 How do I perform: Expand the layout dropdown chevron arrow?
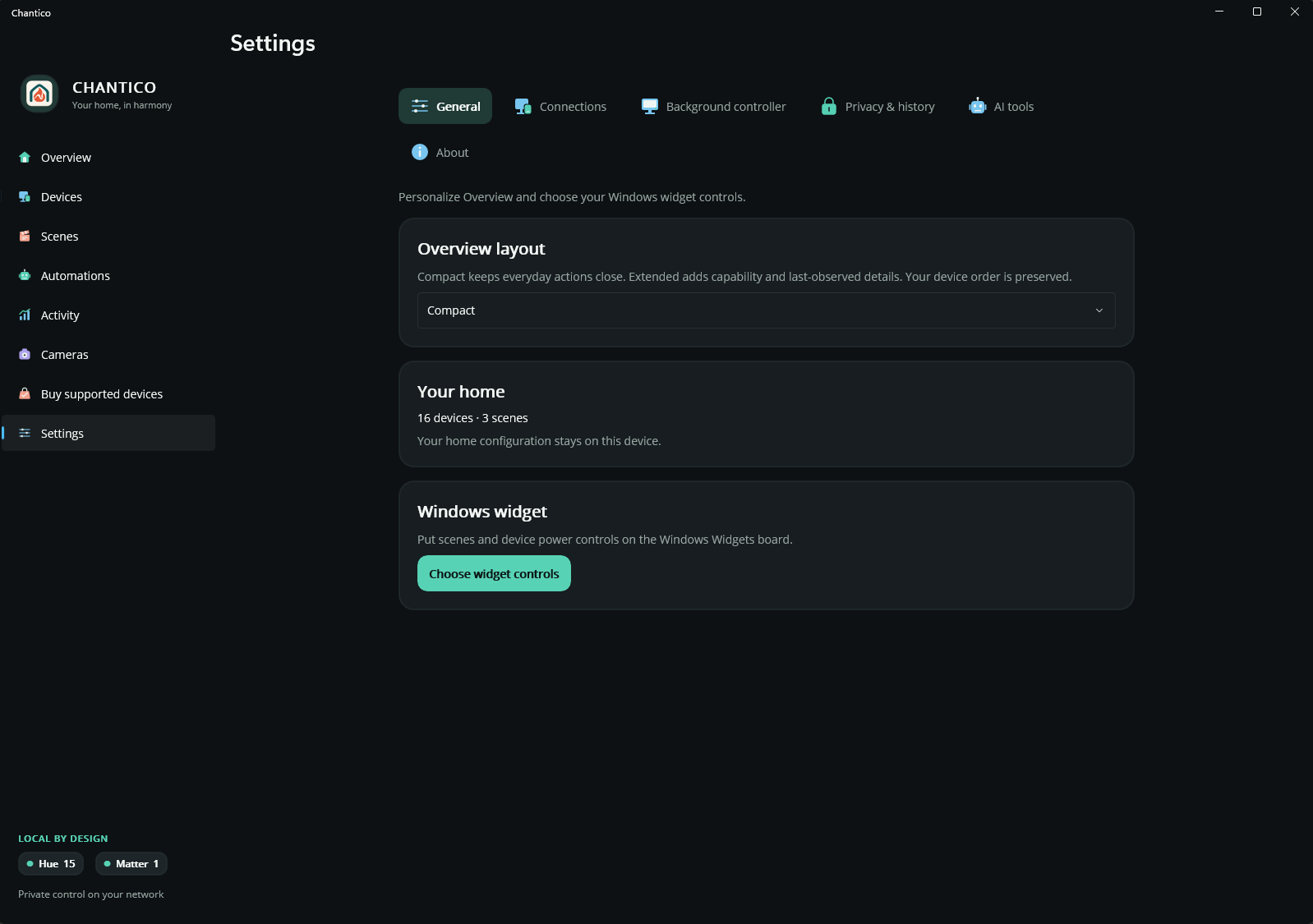[1099, 310]
